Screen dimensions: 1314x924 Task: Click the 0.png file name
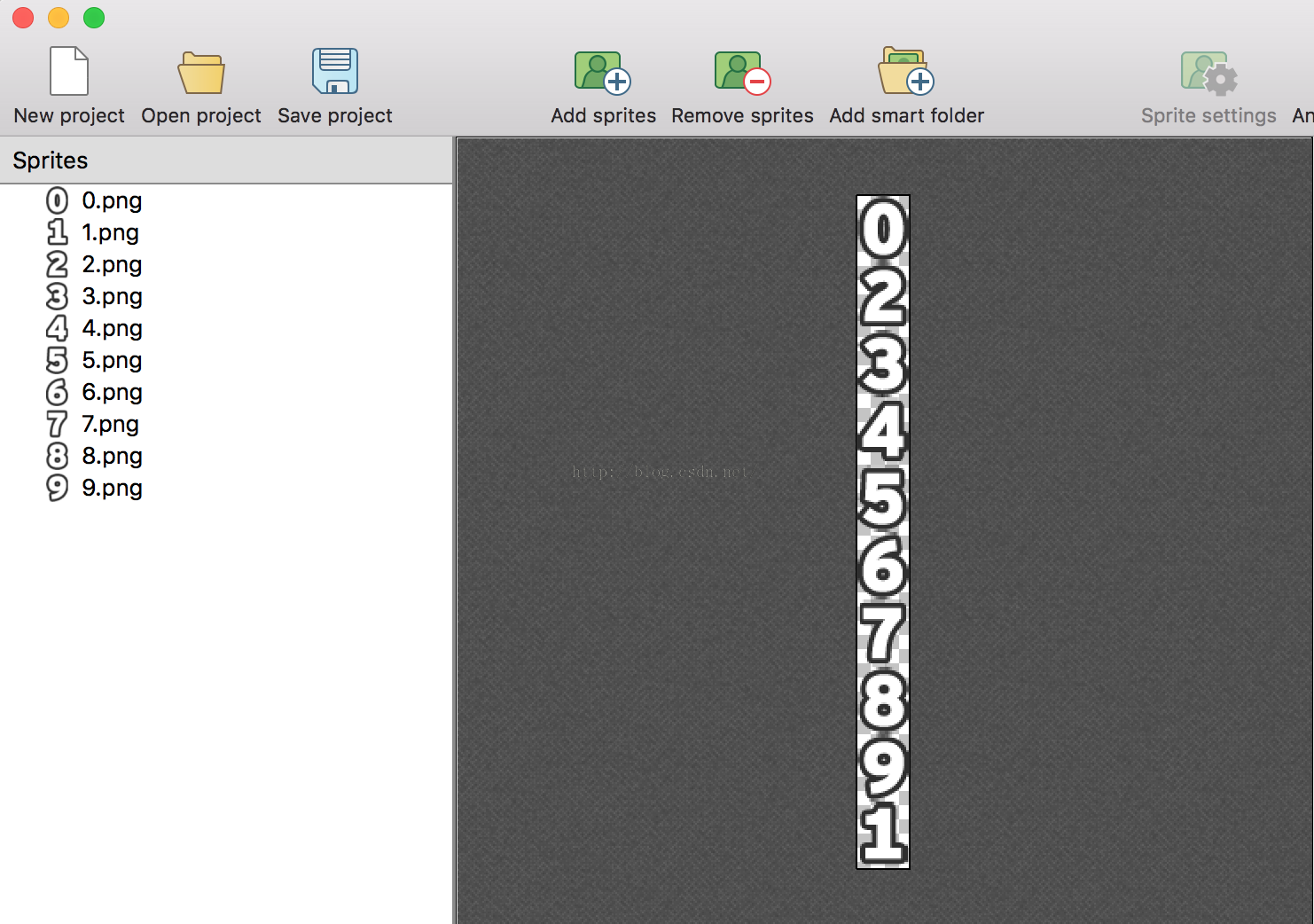coord(112,201)
